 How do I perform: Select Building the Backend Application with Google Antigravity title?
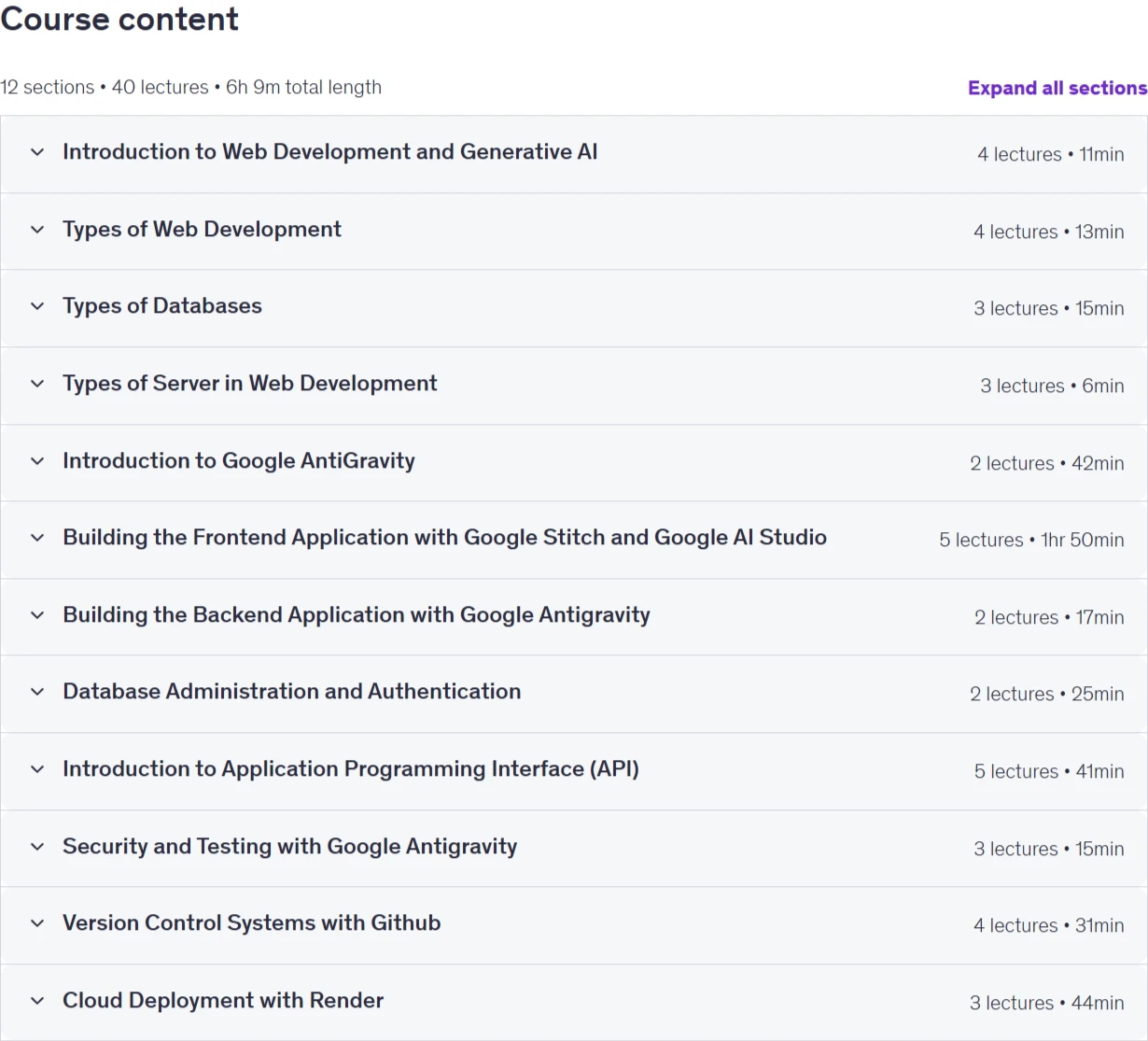pos(357,614)
